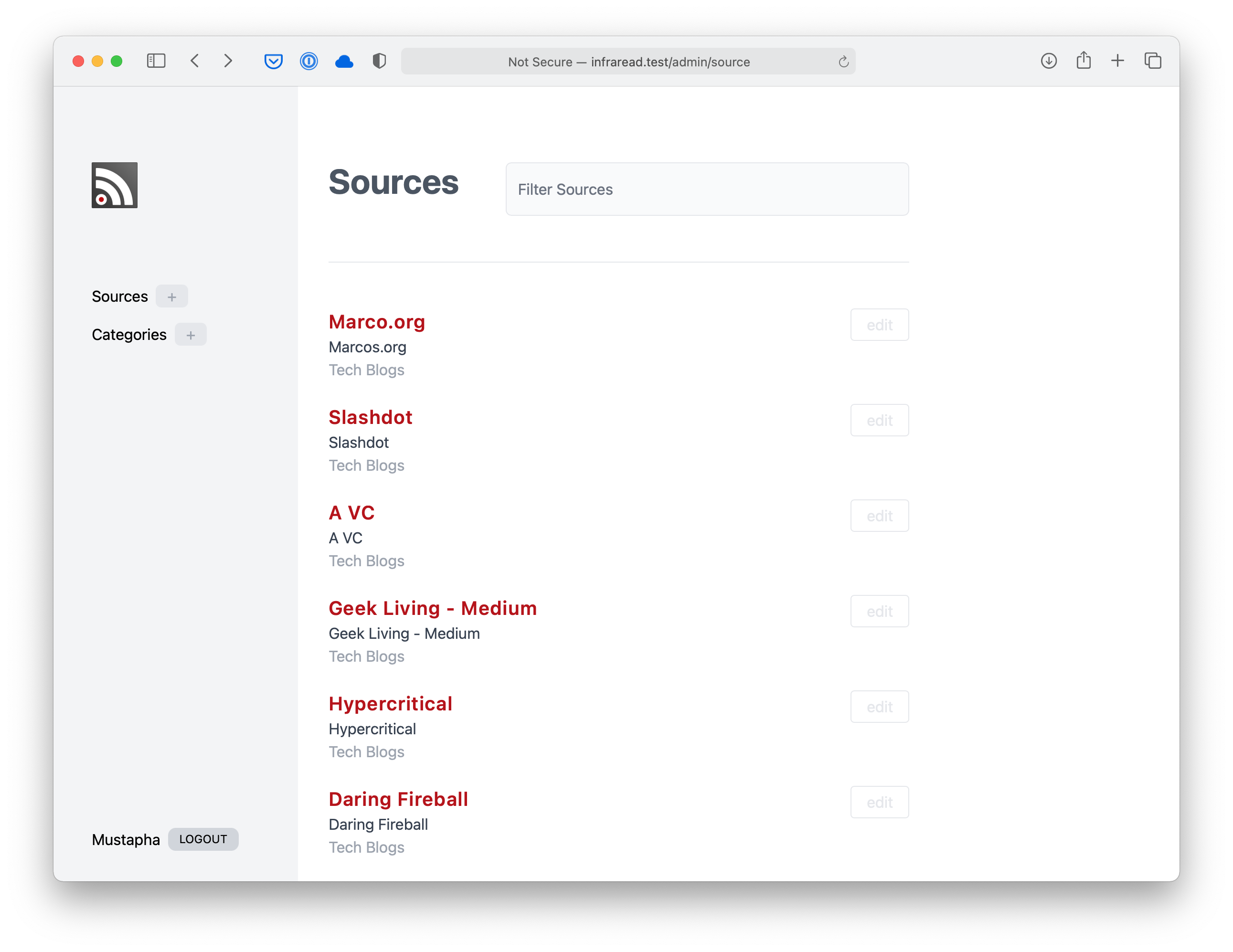Add a new source with plus icon
Screen dimensions: 1233x952
click(x=171, y=296)
